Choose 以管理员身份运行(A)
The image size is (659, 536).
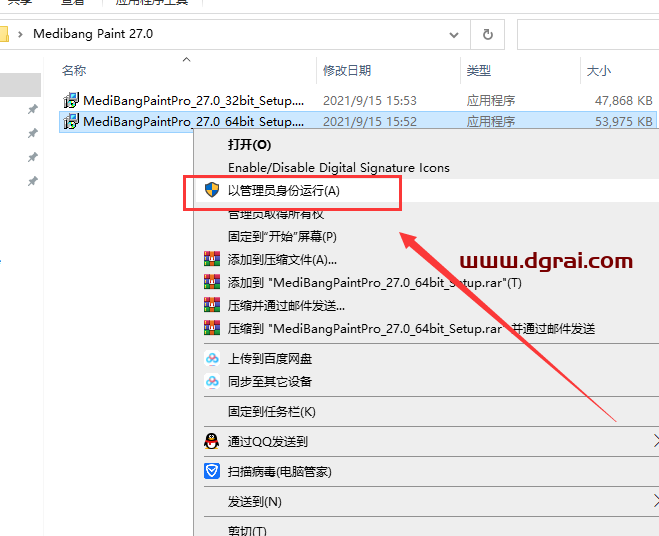(x=284, y=190)
